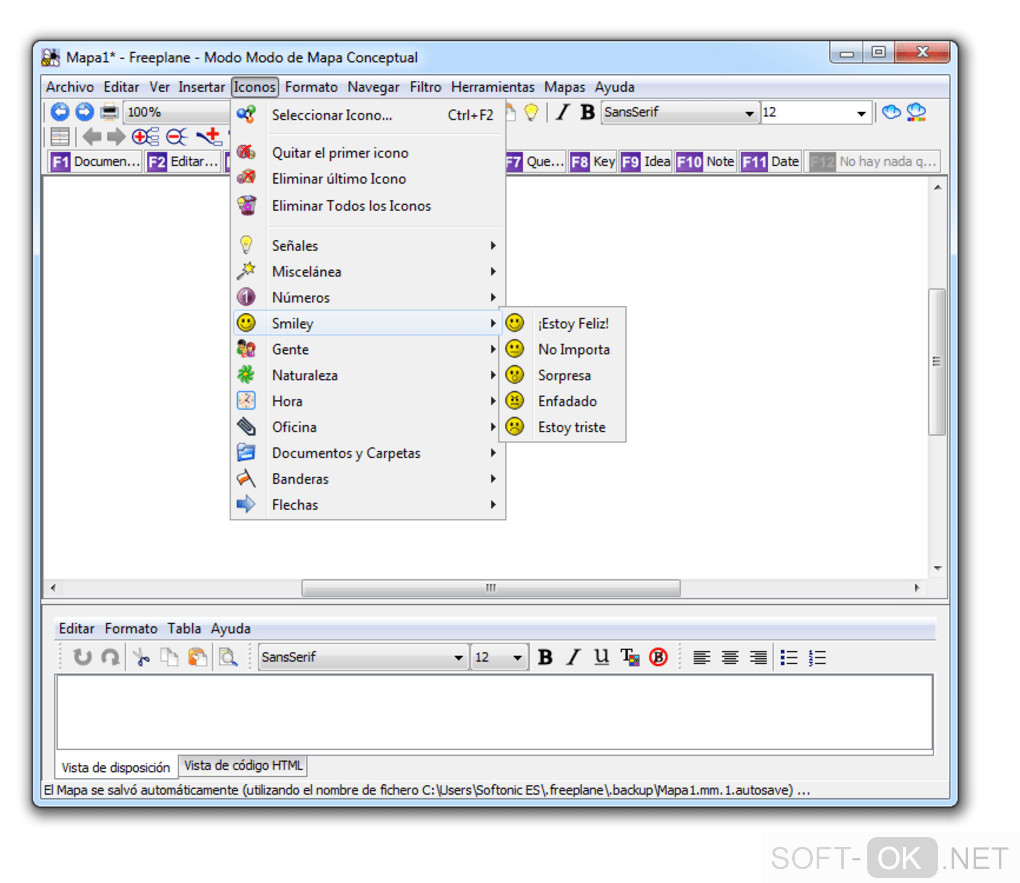Click the cut scissors icon in note editor
This screenshot has width=1020, height=883.
click(x=141, y=657)
